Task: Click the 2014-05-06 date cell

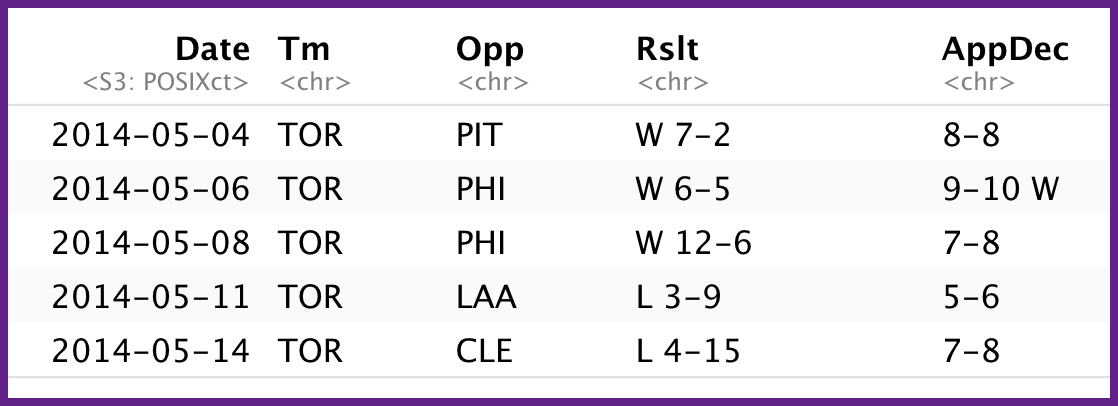Action: [150, 189]
